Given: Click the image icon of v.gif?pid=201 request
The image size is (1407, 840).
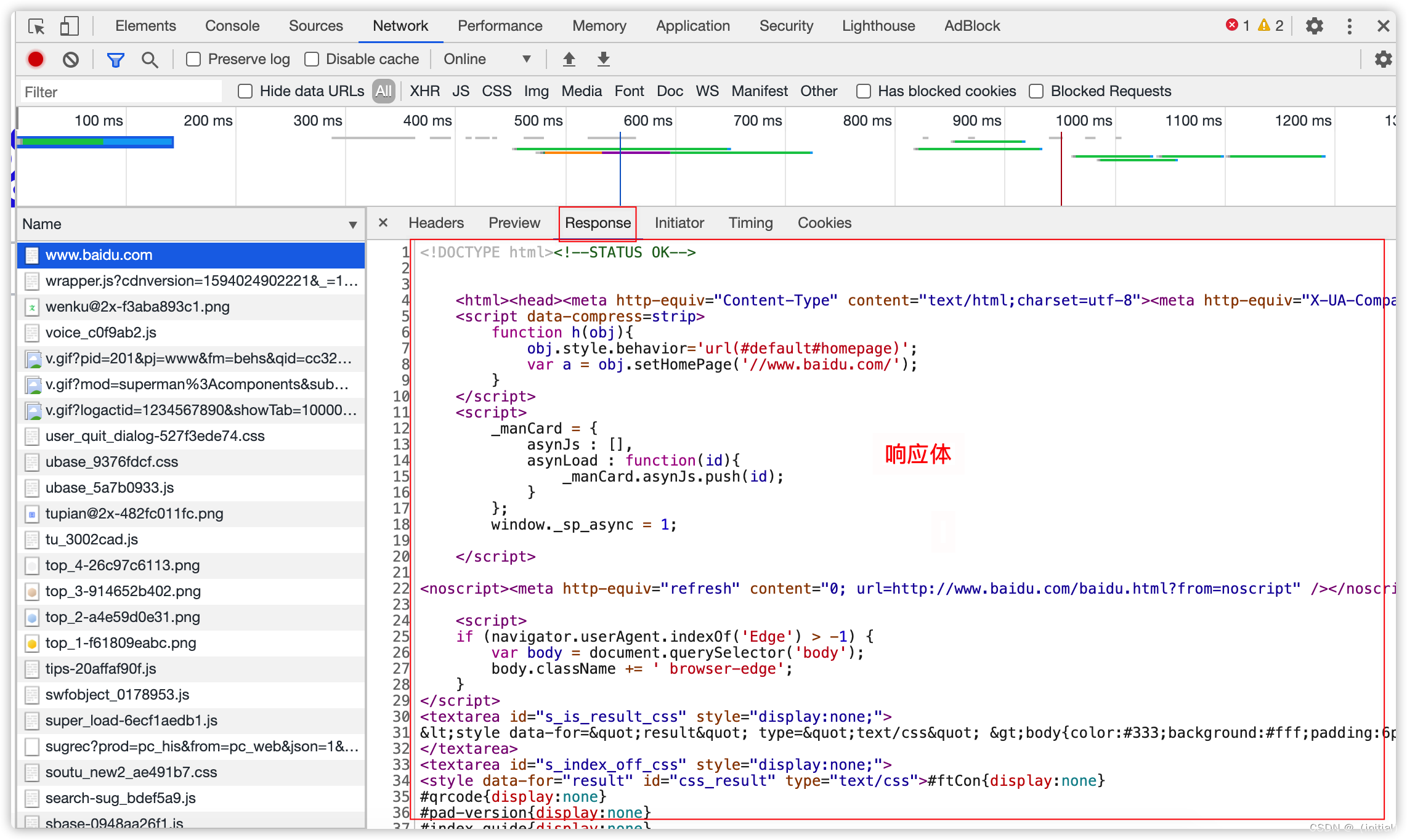Looking at the screenshot, I should [x=33, y=358].
